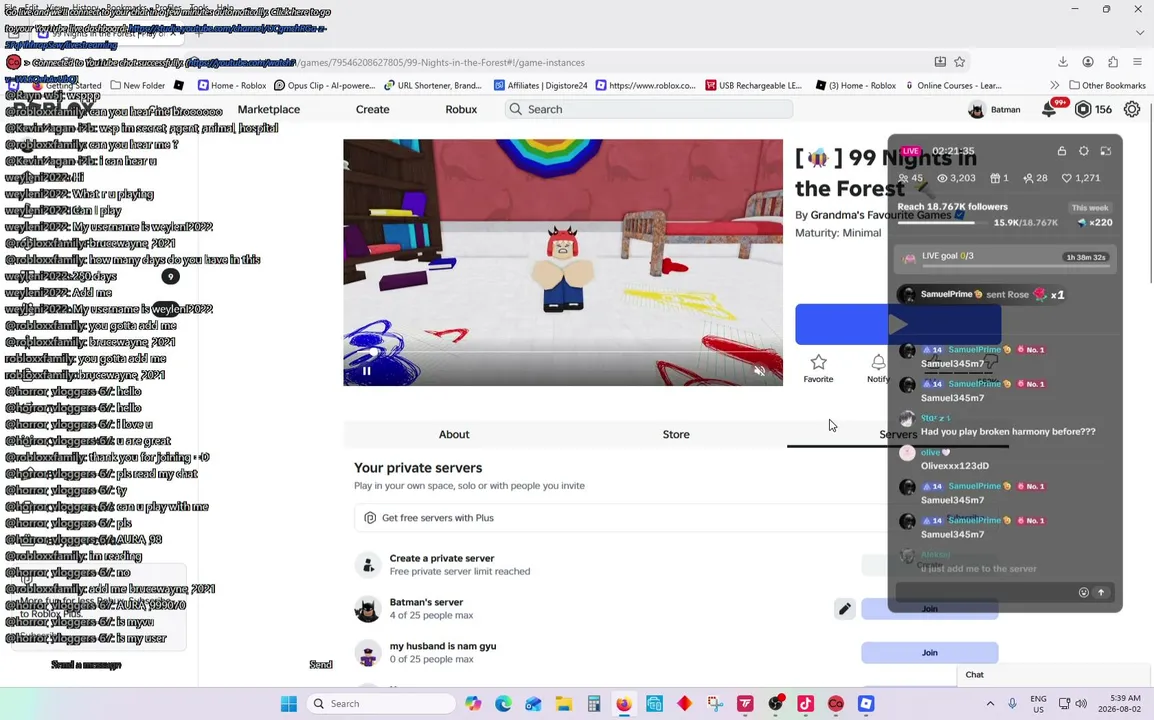Open Microsoft Edge from the taskbar
1154x720 pixels.
coord(503,704)
